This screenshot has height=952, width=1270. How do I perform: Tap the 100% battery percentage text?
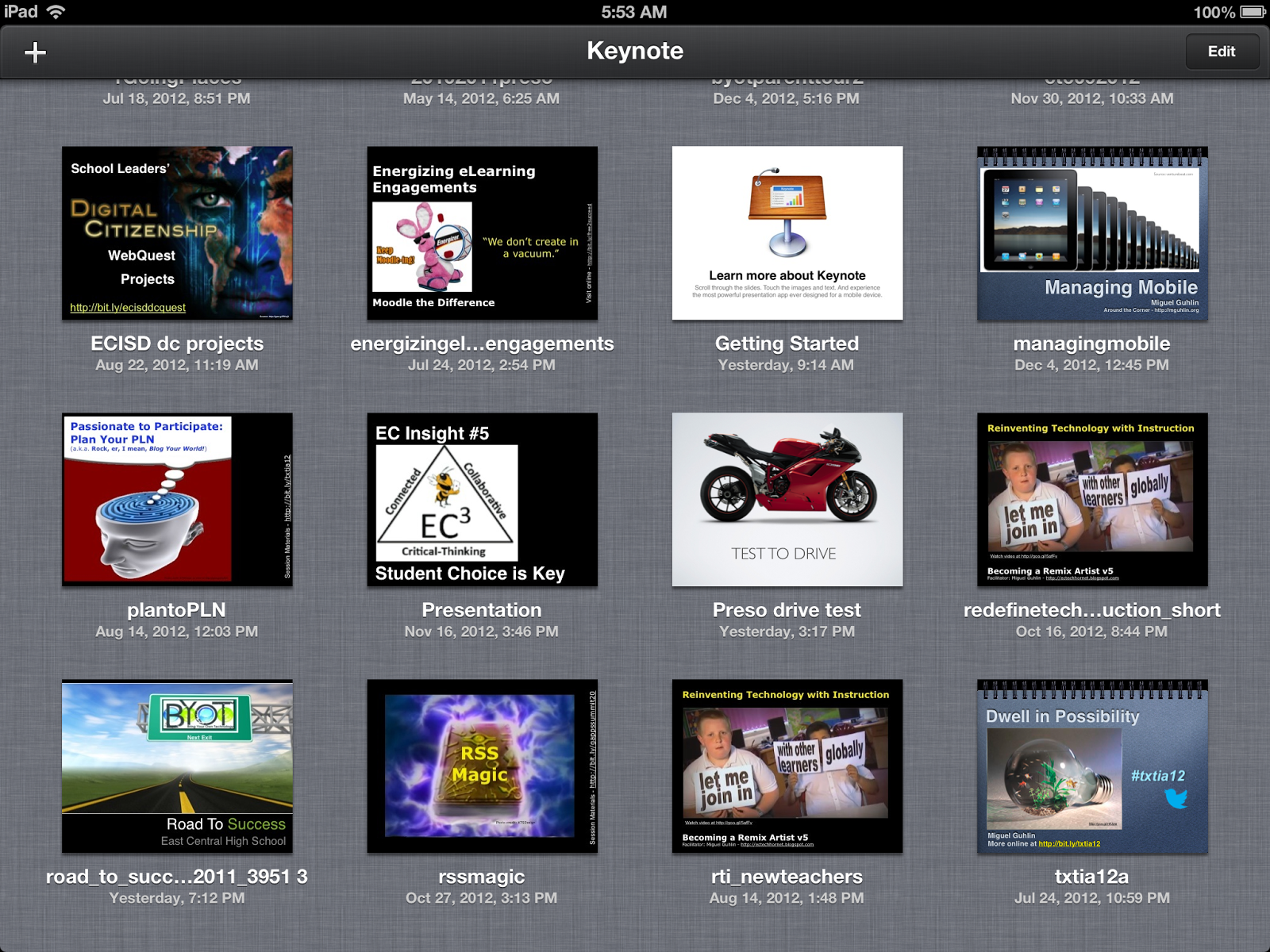click(x=1214, y=13)
